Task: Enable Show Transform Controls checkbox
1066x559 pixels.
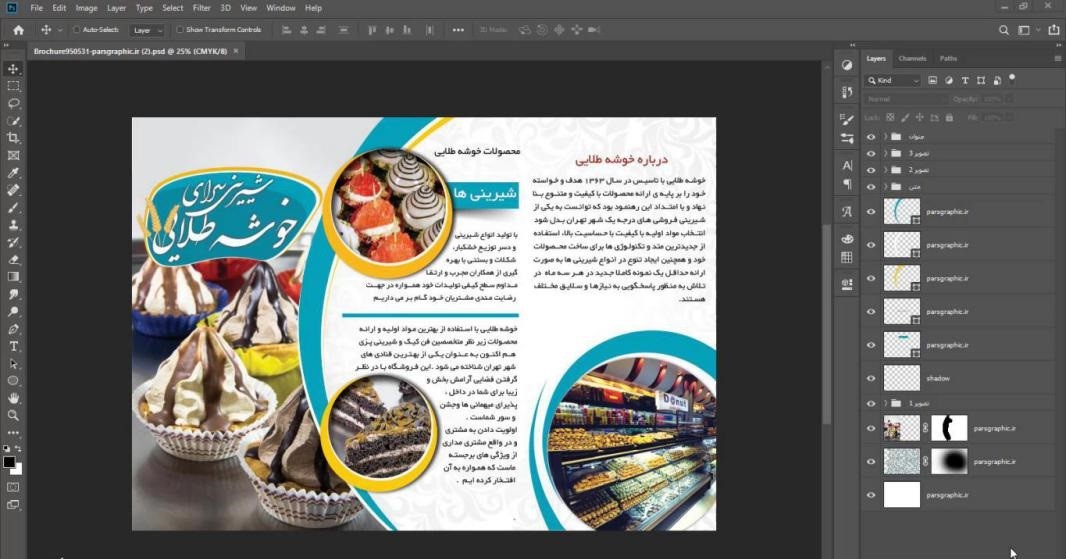Action: 179,30
